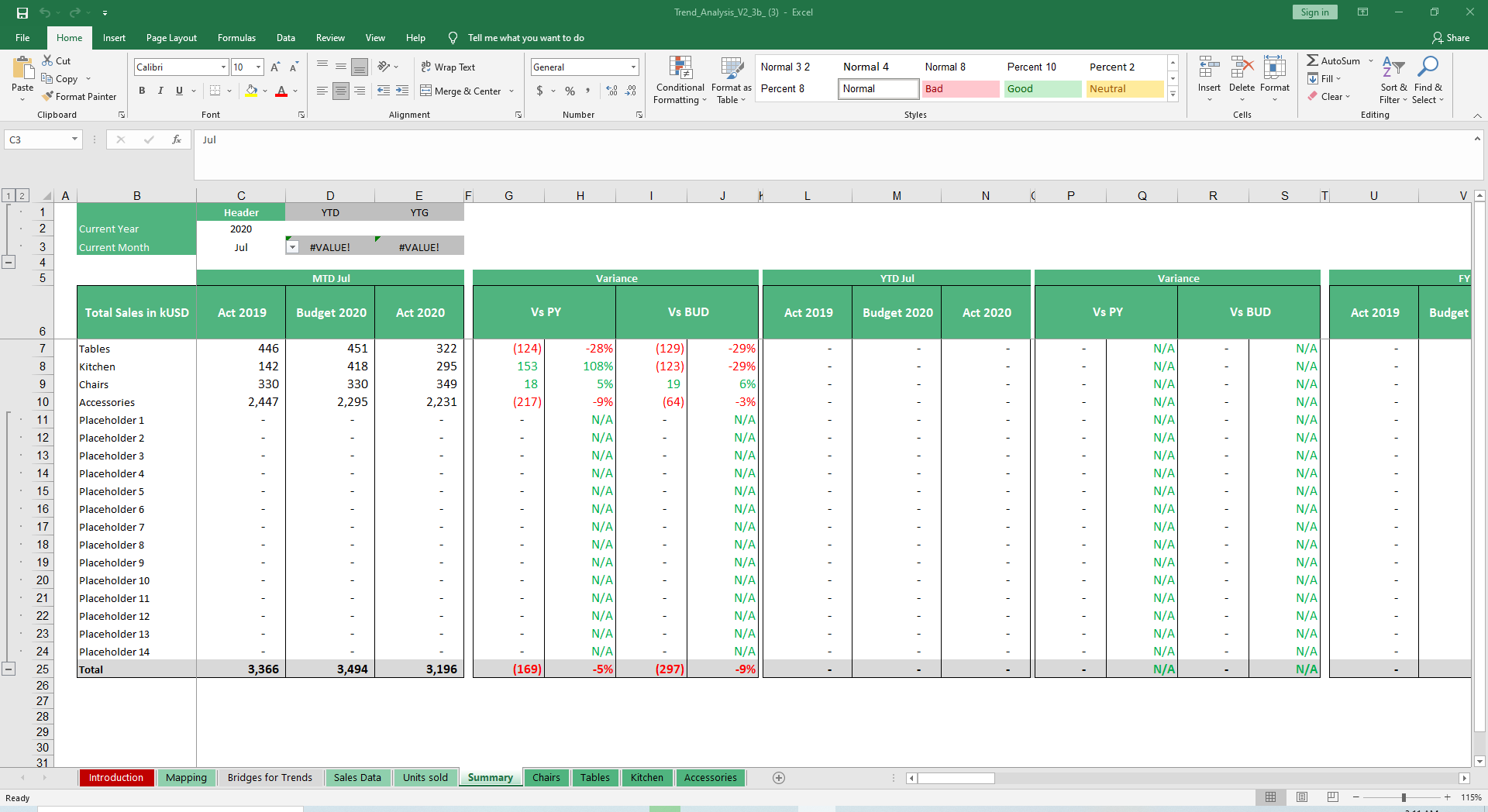The width and height of the screenshot is (1488, 812).
Task: Click the AutoSum sigma icon
Action: tap(1312, 60)
